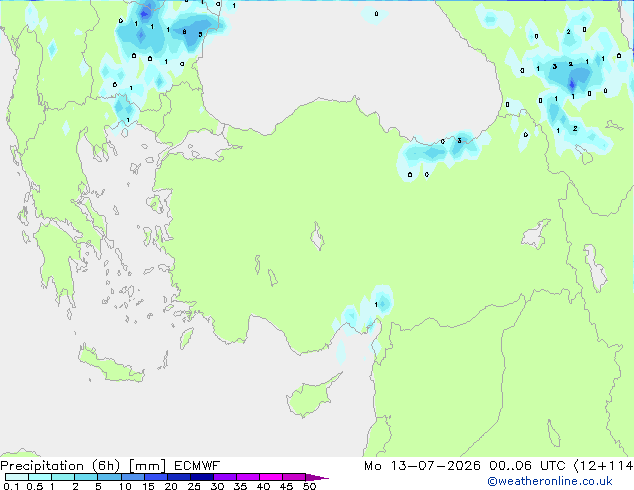Image resolution: width=634 pixels, height=490 pixels.
Task: Click the legend value '50'
Action: (309, 486)
